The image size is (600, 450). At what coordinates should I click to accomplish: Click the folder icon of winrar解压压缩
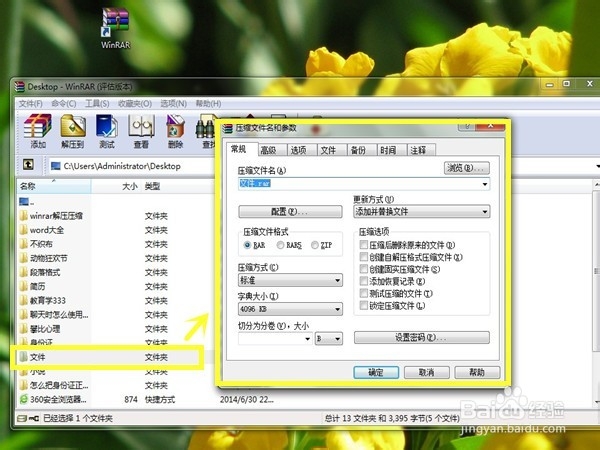tap(24, 216)
